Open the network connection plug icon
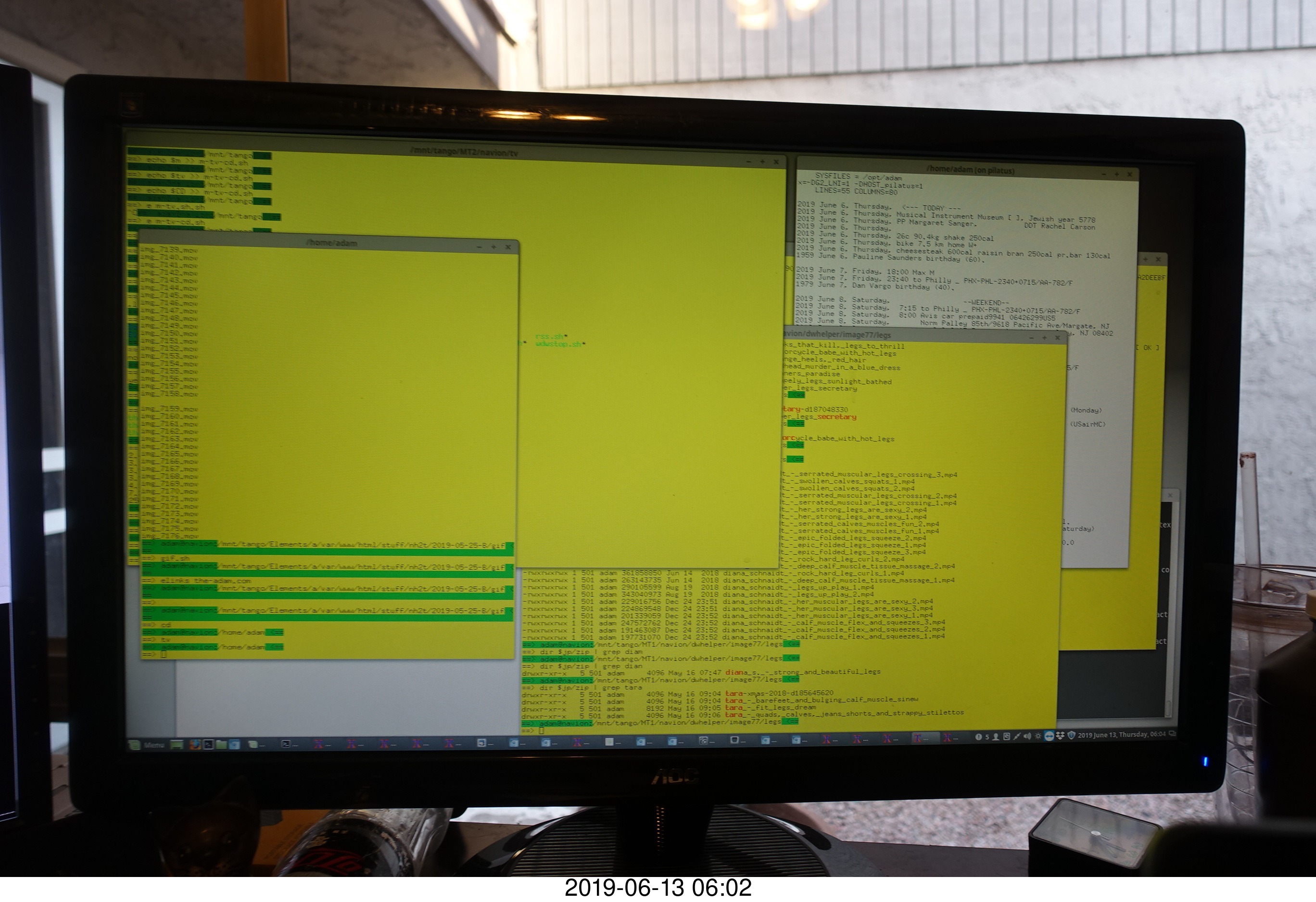1316x902 pixels. [1017, 737]
